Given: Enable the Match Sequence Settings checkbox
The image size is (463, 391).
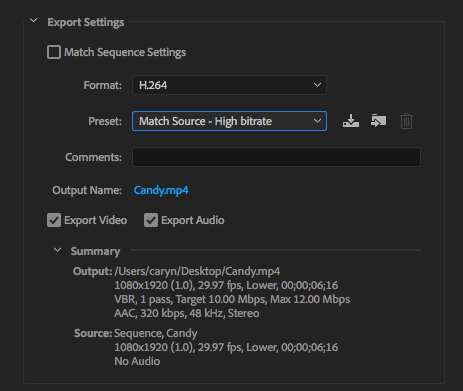Looking at the screenshot, I should [54, 52].
